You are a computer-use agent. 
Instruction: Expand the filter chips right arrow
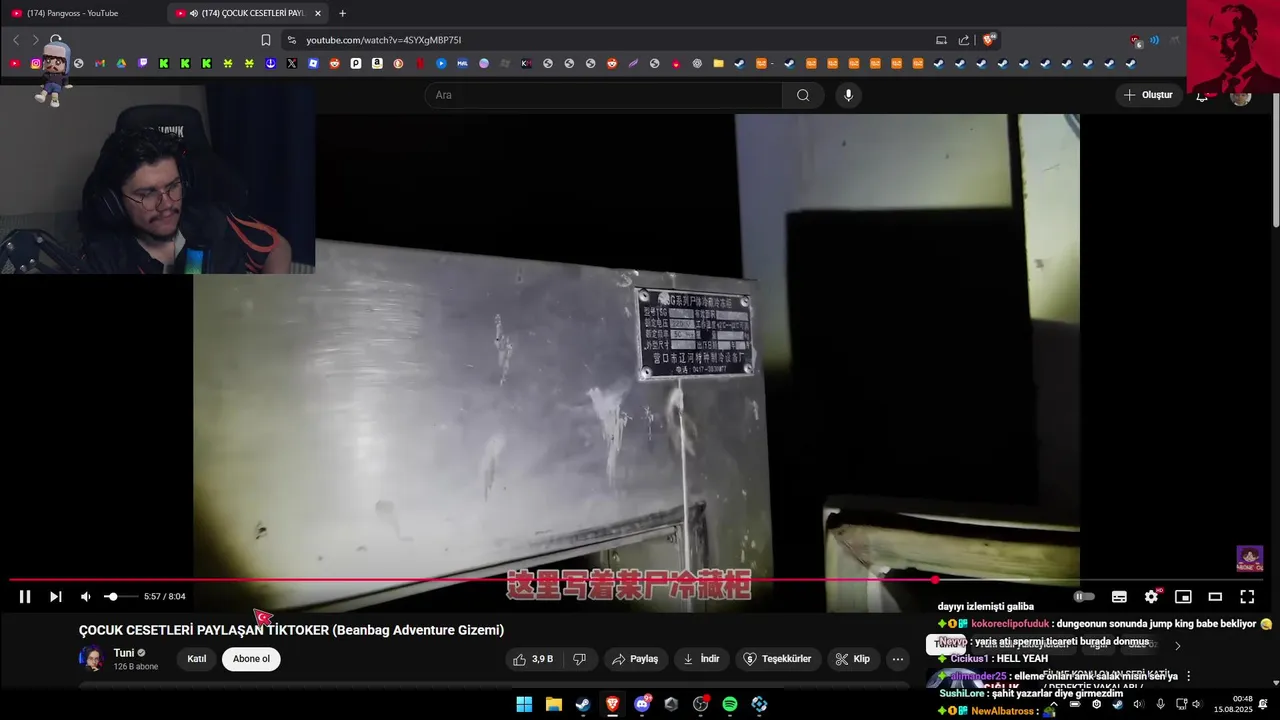click(x=1177, y=645)
